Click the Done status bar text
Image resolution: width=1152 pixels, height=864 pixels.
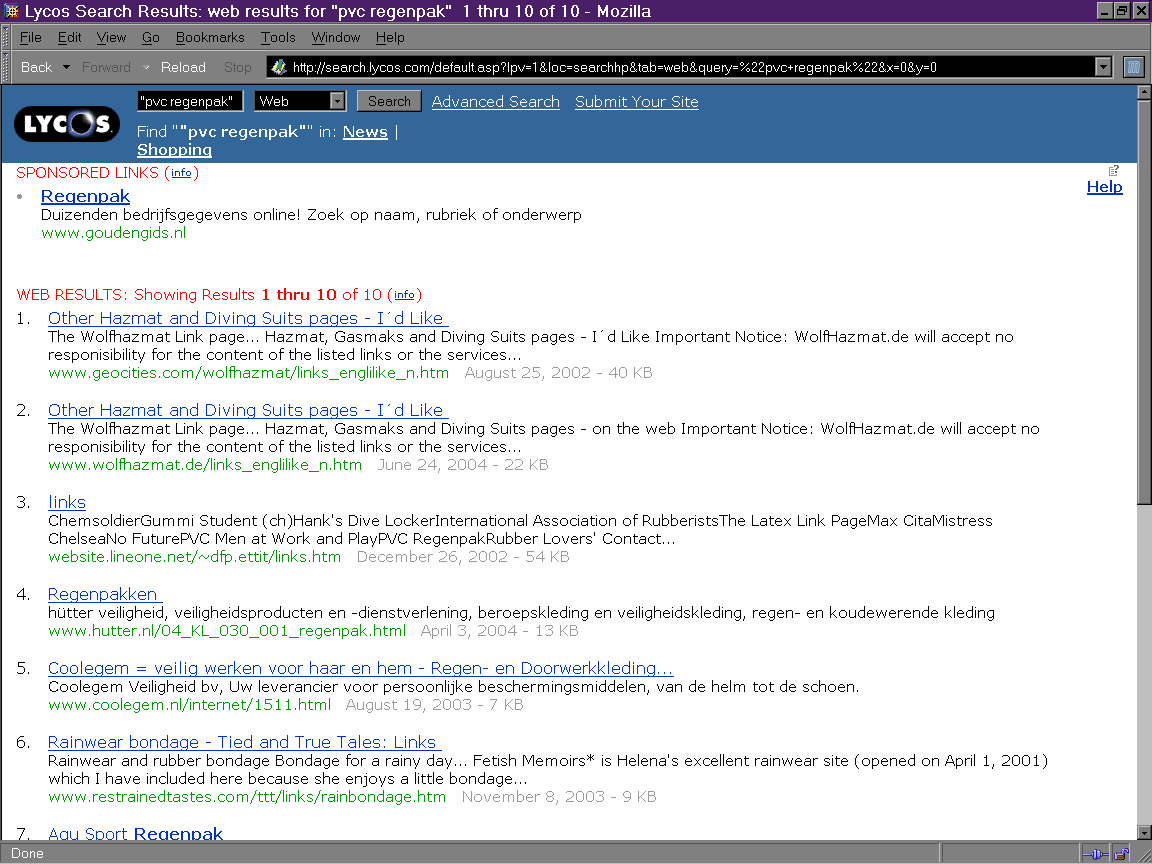coord(27,854)
